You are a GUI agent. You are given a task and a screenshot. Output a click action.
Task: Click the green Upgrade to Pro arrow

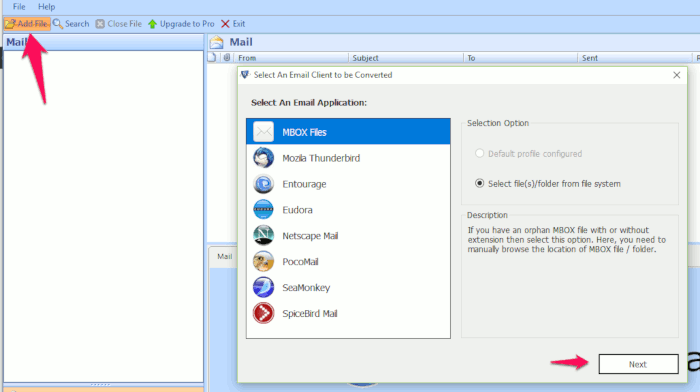click(x=152, y=24)
